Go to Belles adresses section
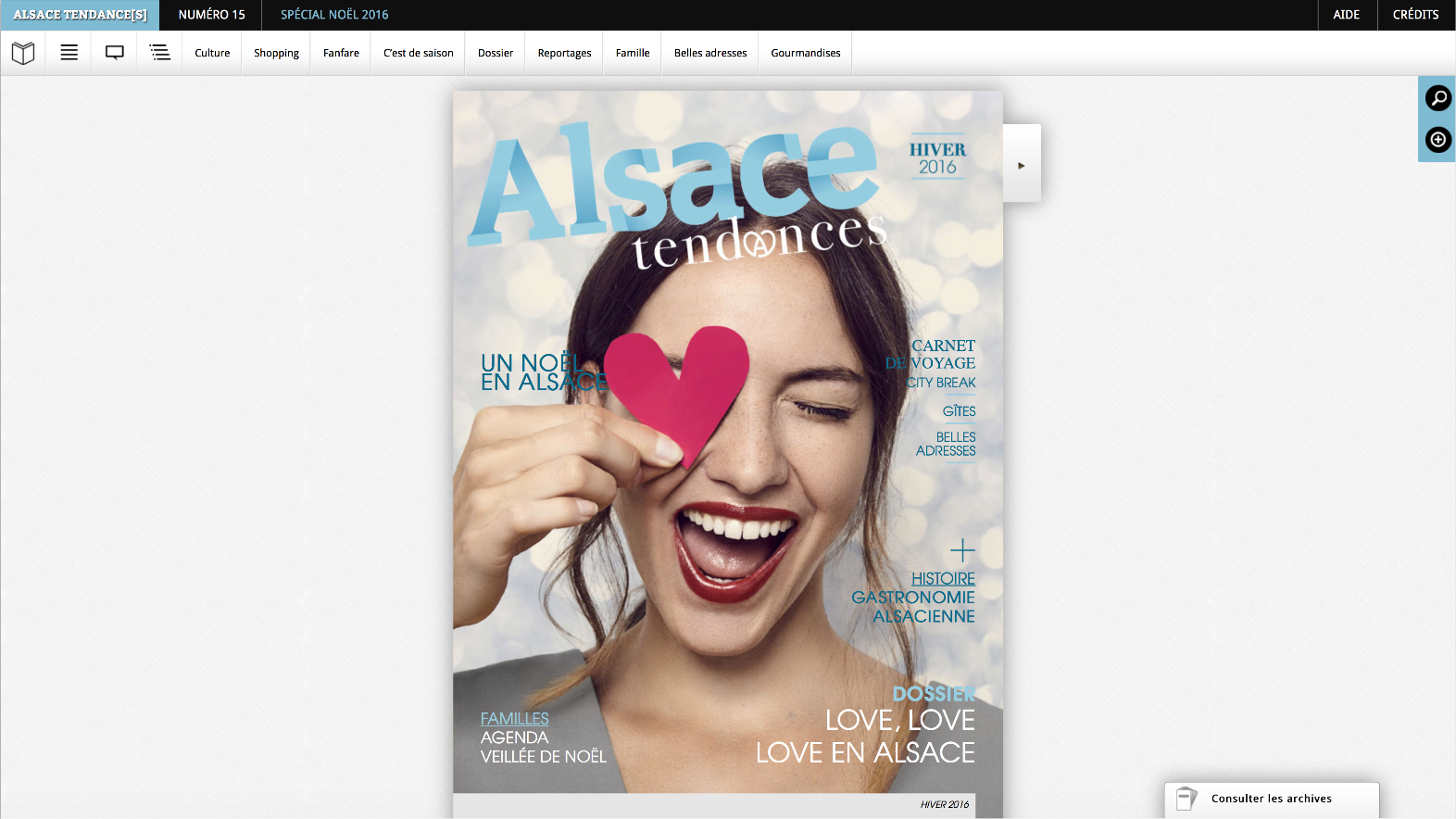This screenshot has height=819, width=1456. point(710,54)
